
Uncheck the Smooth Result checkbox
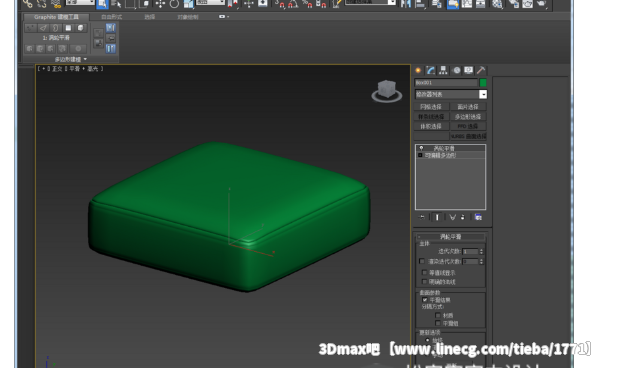pos(425,300)
